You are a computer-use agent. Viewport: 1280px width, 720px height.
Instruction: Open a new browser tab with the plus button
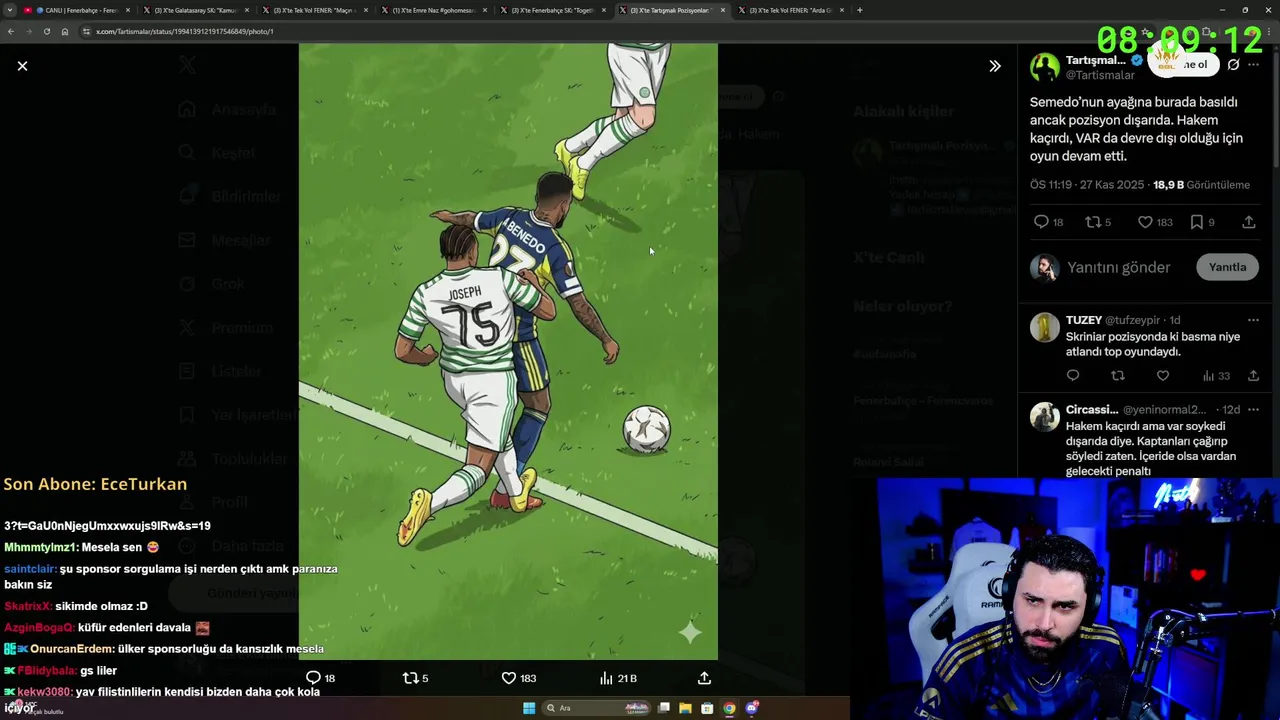coord(860,10)
